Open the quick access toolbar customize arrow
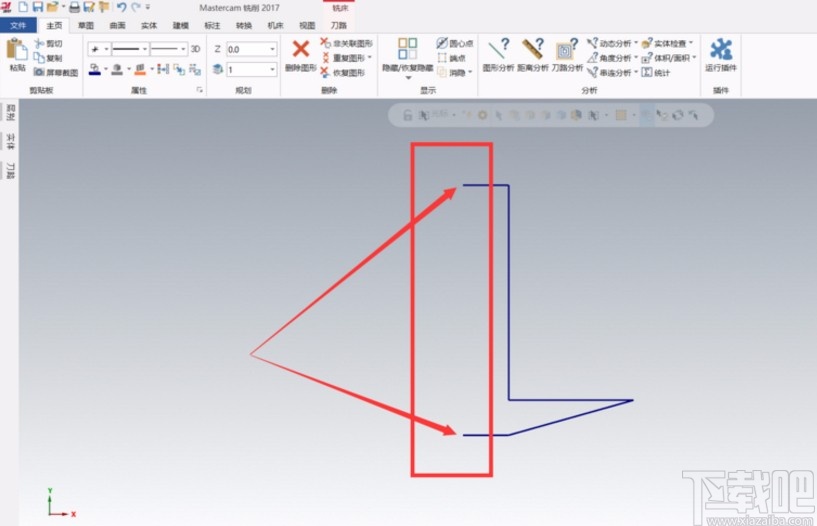 tap(148, 7)
